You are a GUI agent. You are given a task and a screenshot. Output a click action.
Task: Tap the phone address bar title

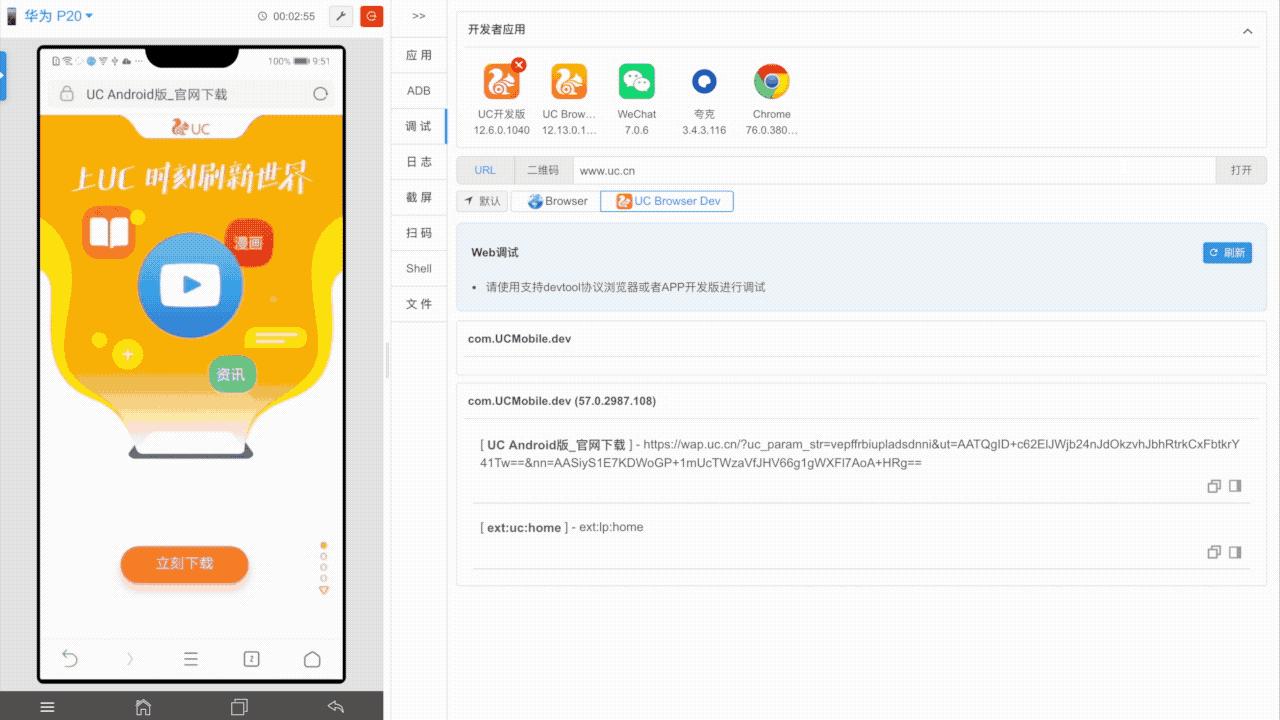tap(157, 94)
